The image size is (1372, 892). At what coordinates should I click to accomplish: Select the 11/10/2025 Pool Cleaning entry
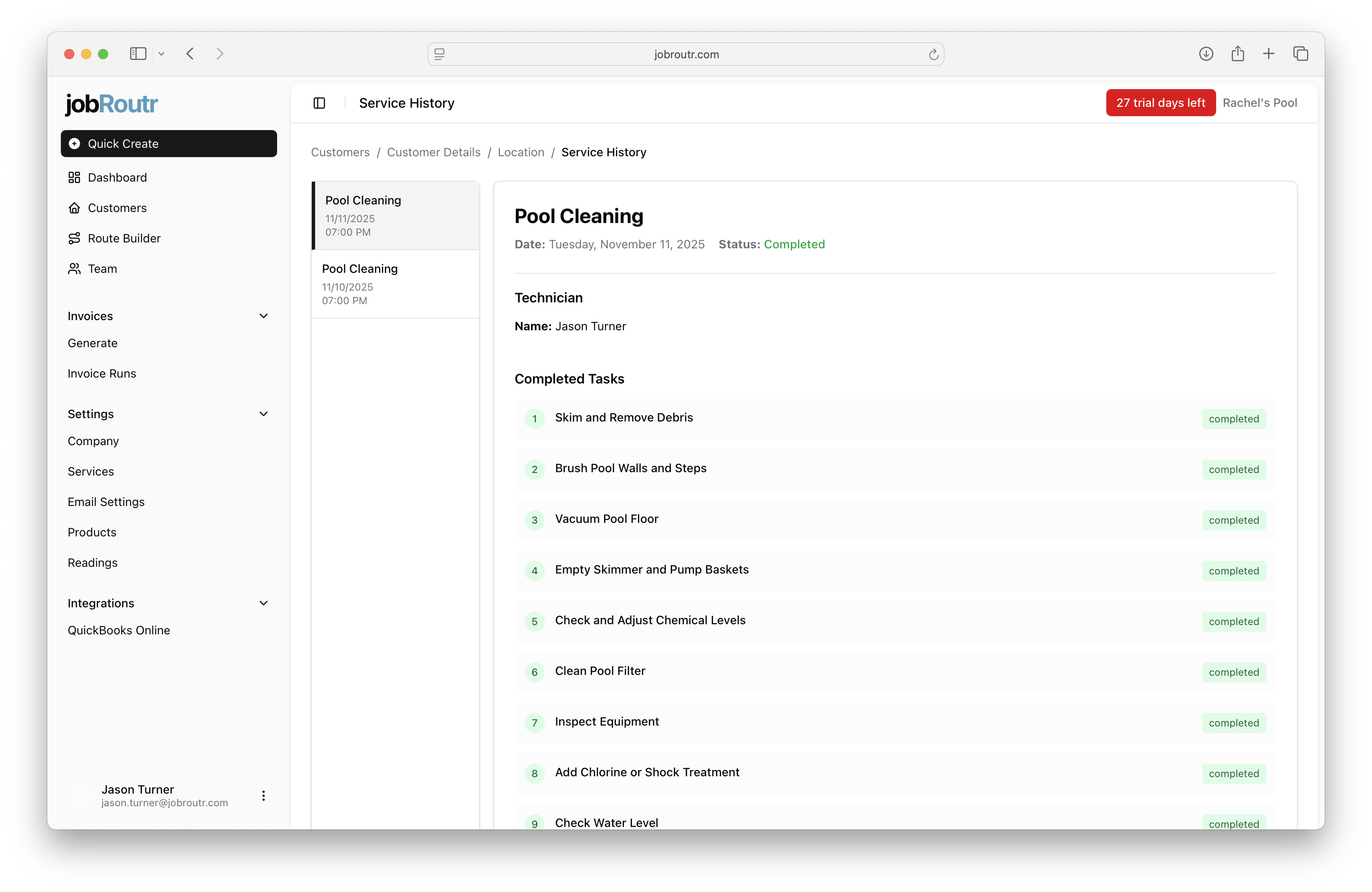395,284
